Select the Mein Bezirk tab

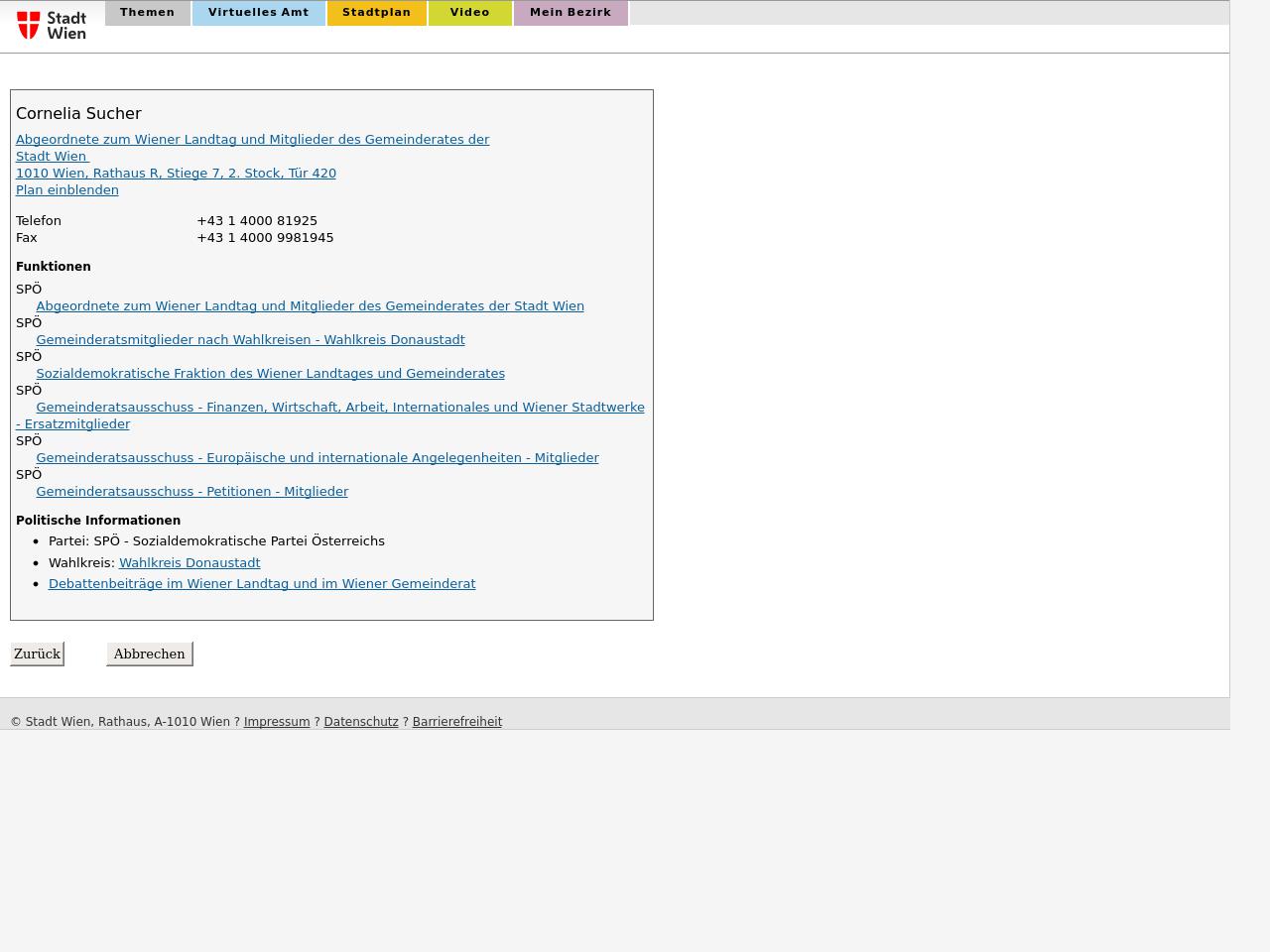tap(571, 13)
